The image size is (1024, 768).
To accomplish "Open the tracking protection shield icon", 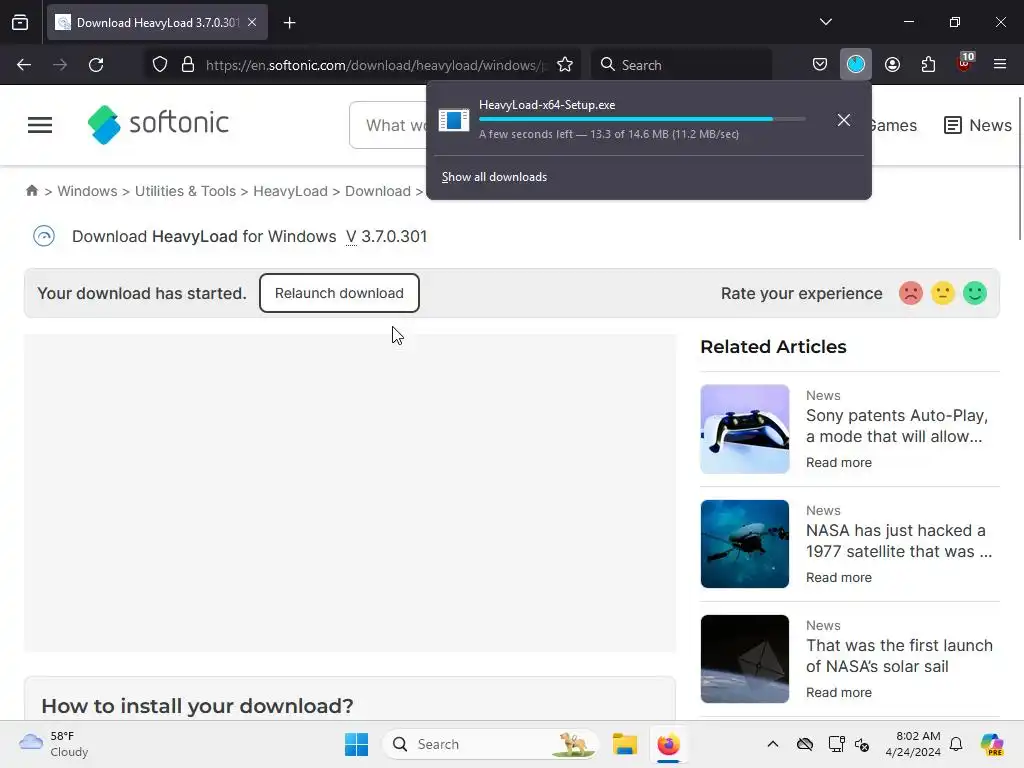I will (x=160, y=65).
